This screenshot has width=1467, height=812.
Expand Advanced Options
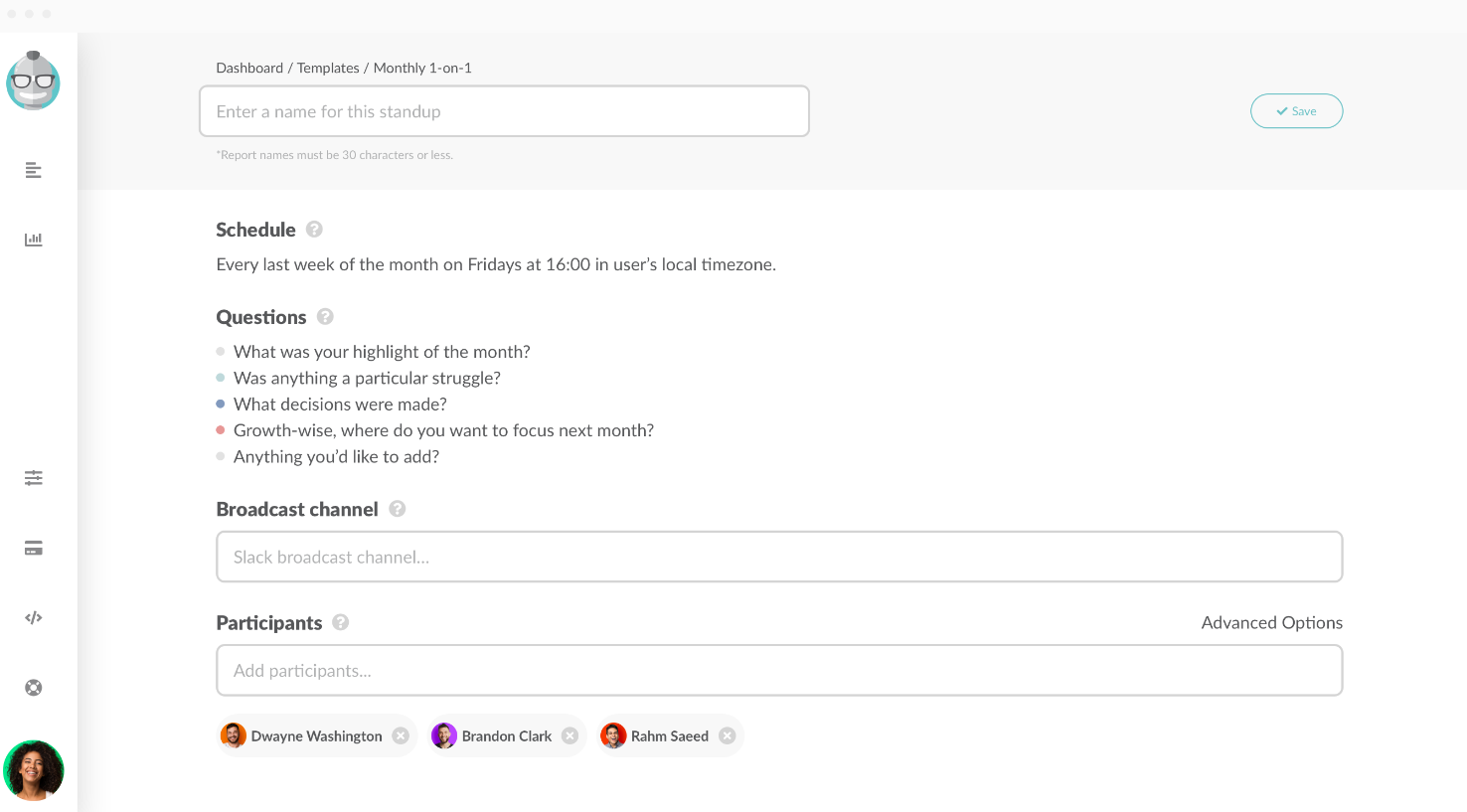tap(1271, 623)
